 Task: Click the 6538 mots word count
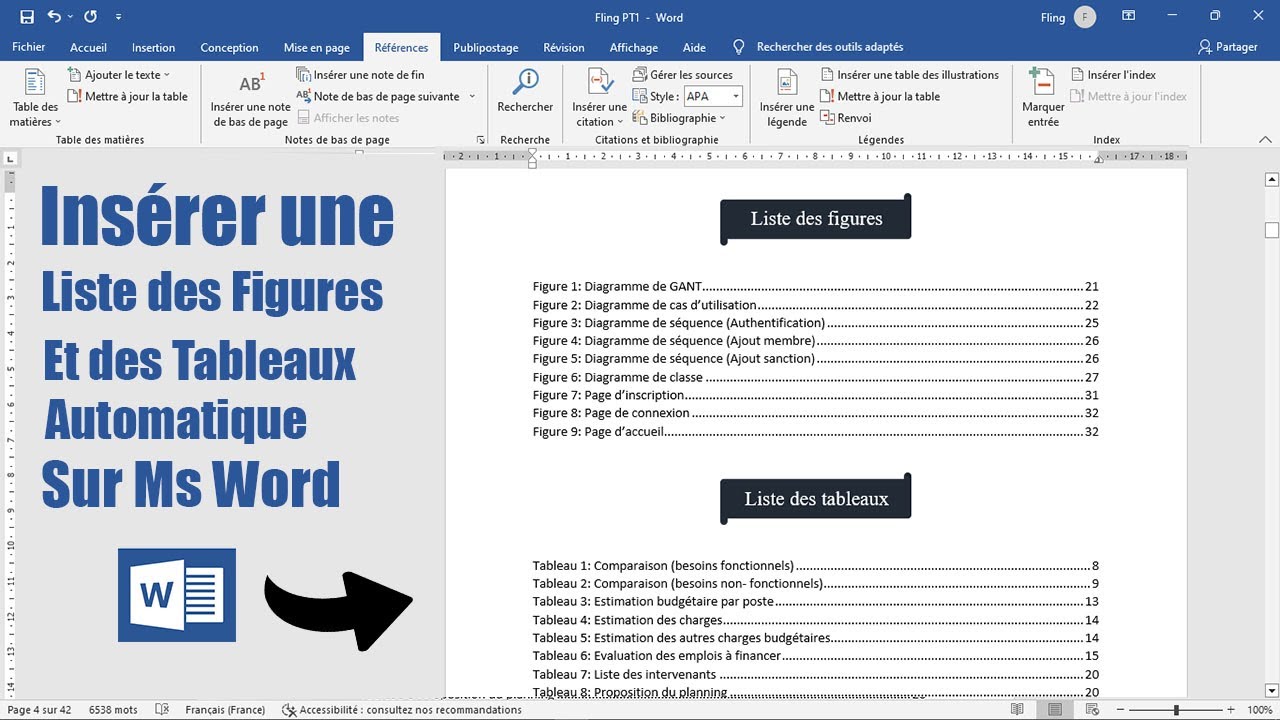click(113, 710)
